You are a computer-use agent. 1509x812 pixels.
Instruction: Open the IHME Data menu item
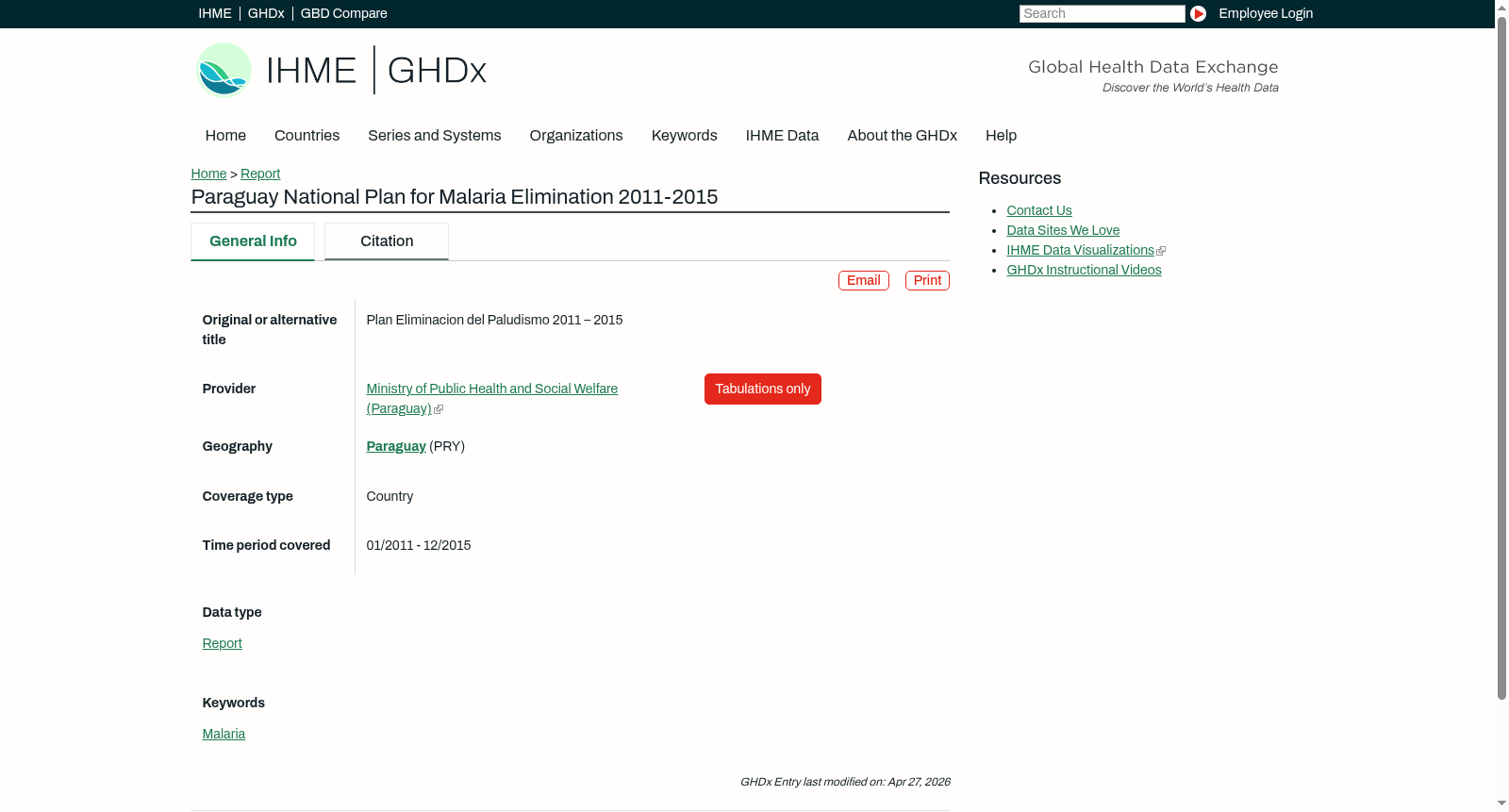pyautogui.click(x=782, y=136)
